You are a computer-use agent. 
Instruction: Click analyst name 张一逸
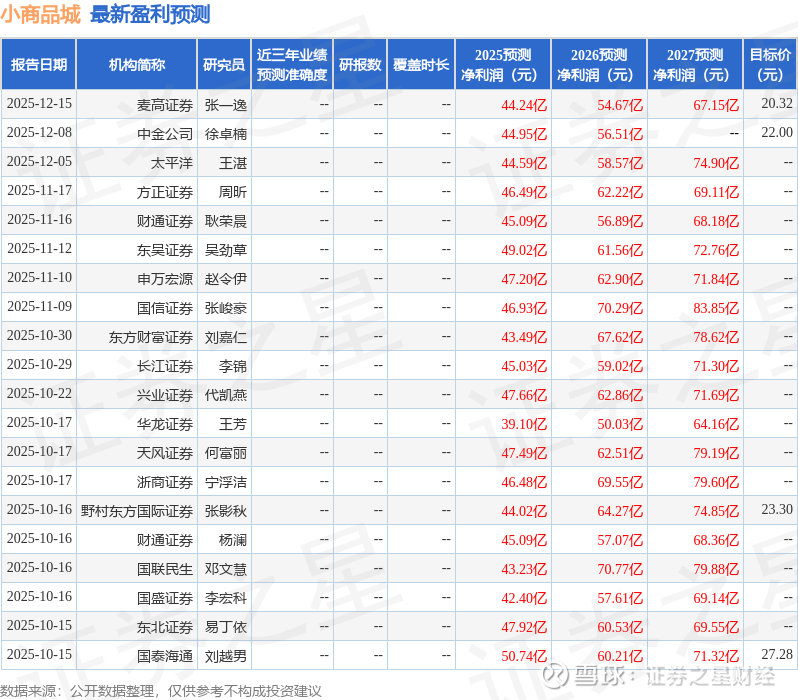[226, 105]
